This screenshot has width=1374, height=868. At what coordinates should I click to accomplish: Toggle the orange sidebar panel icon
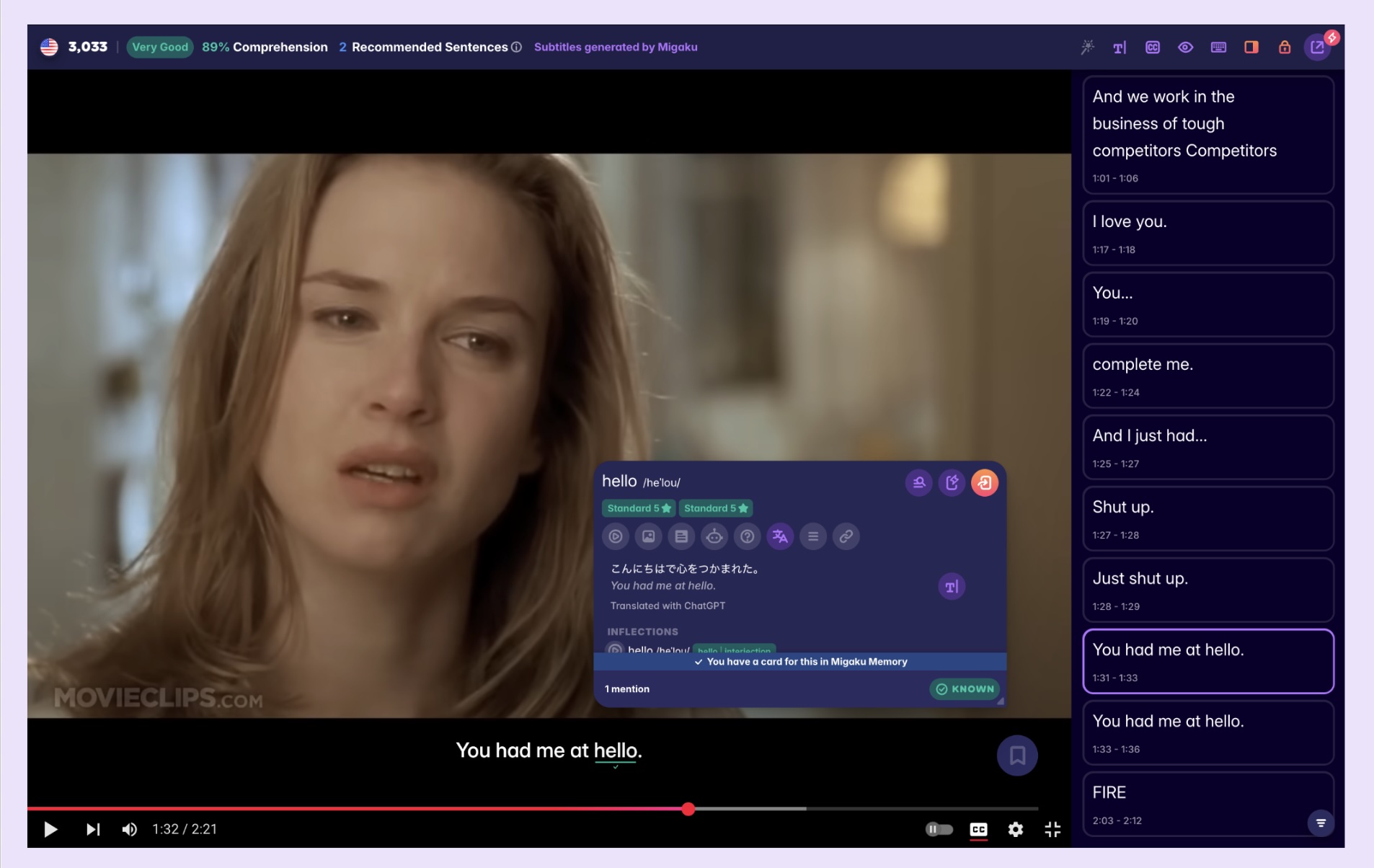(1251, 47)
